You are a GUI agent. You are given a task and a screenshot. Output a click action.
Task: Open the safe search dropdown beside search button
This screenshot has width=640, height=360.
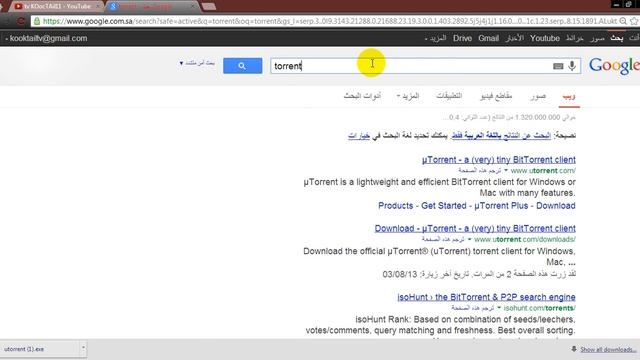[197, 63]
